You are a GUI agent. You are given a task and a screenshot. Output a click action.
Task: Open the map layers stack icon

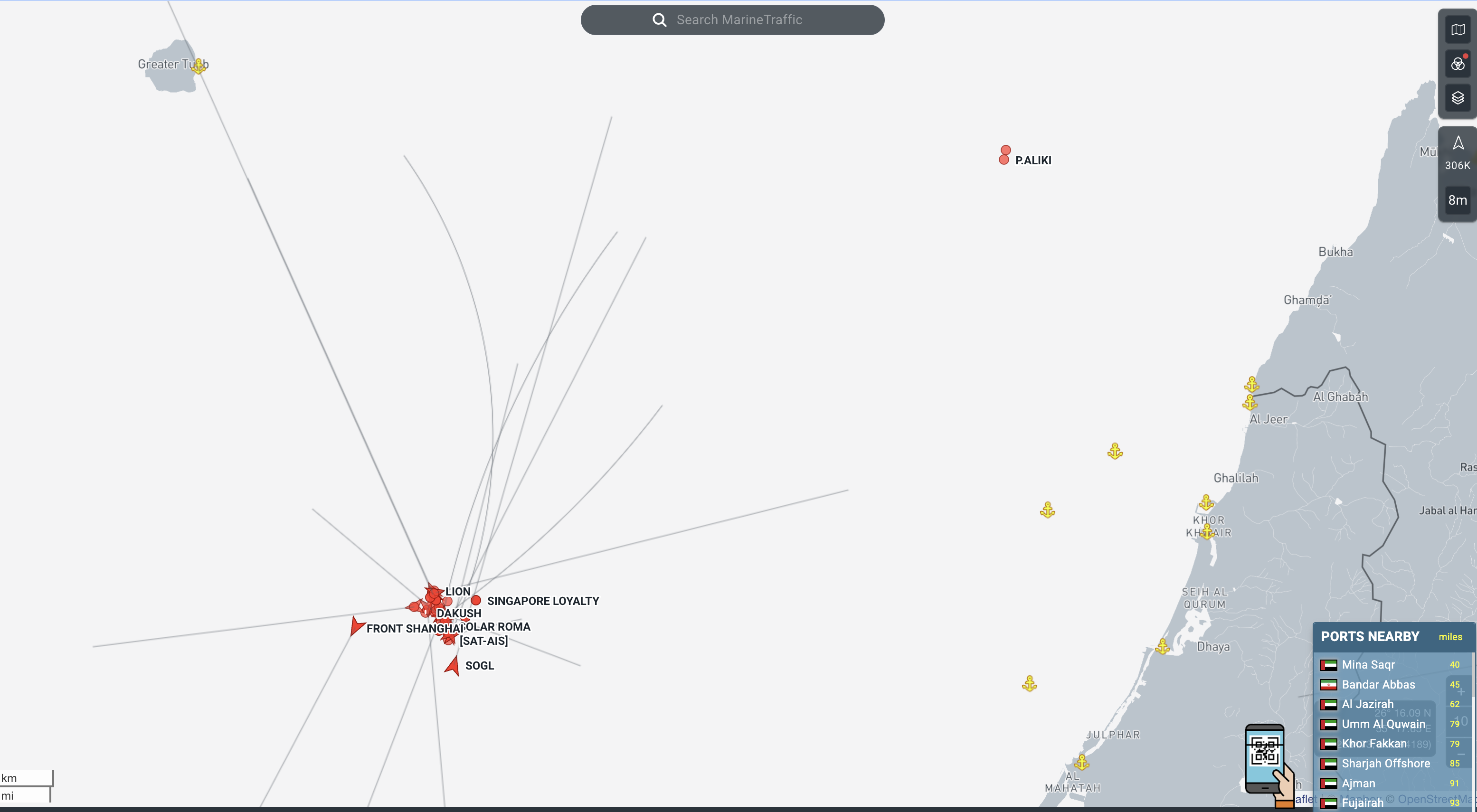coord(1458,97)
